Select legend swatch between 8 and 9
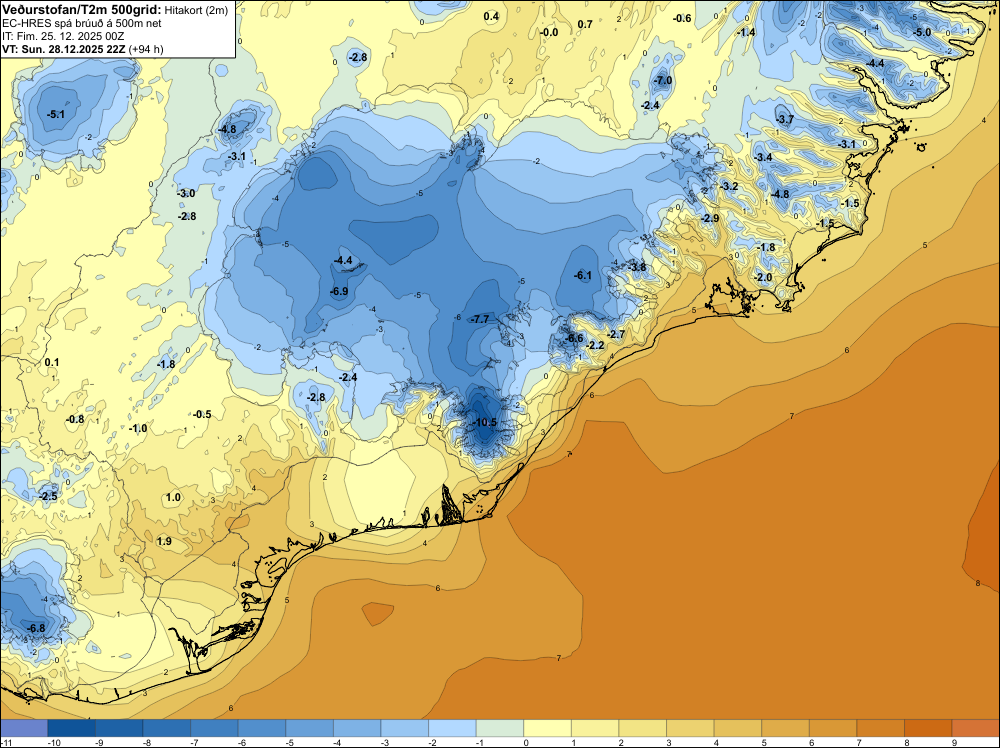The image size is (1000, 748). (928, 728)
